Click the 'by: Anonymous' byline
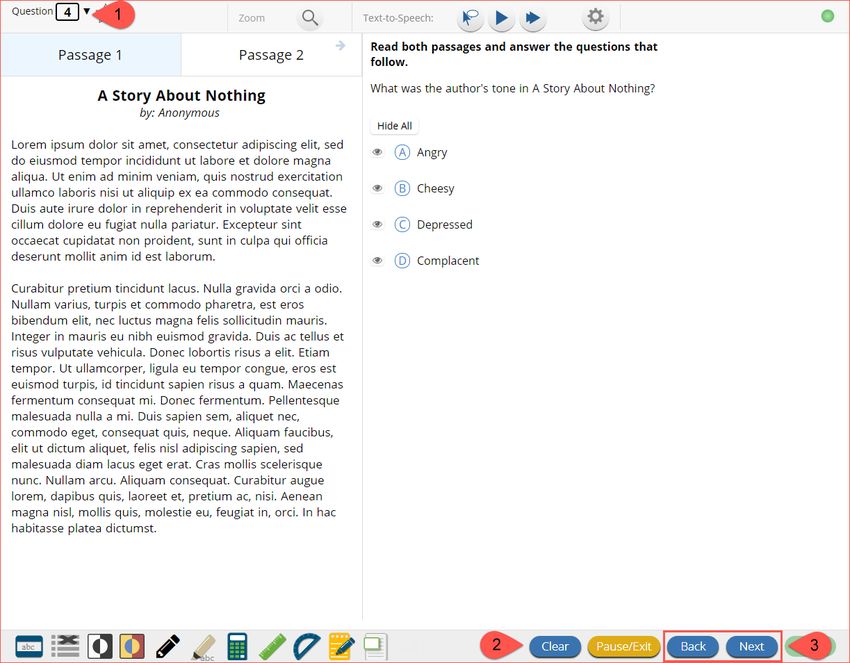 [179, 113]
